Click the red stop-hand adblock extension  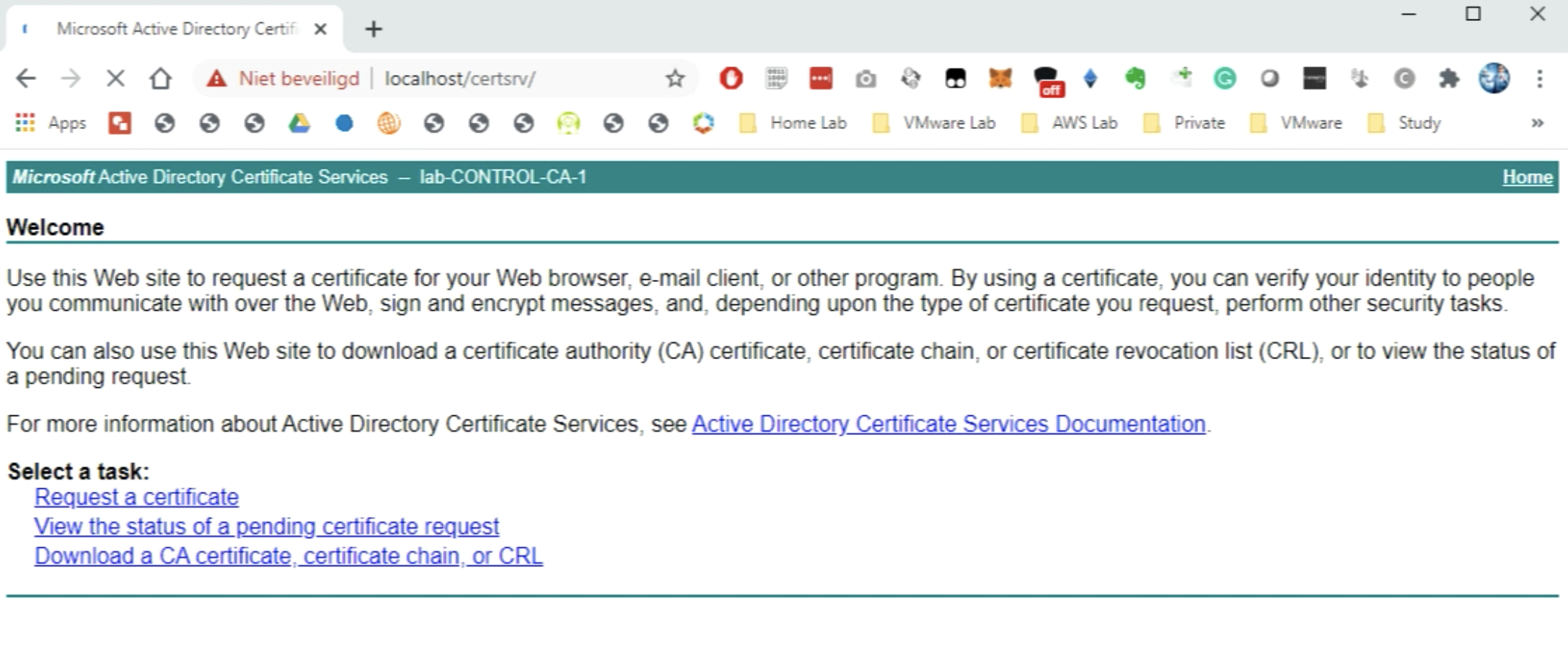coord(731,78)
